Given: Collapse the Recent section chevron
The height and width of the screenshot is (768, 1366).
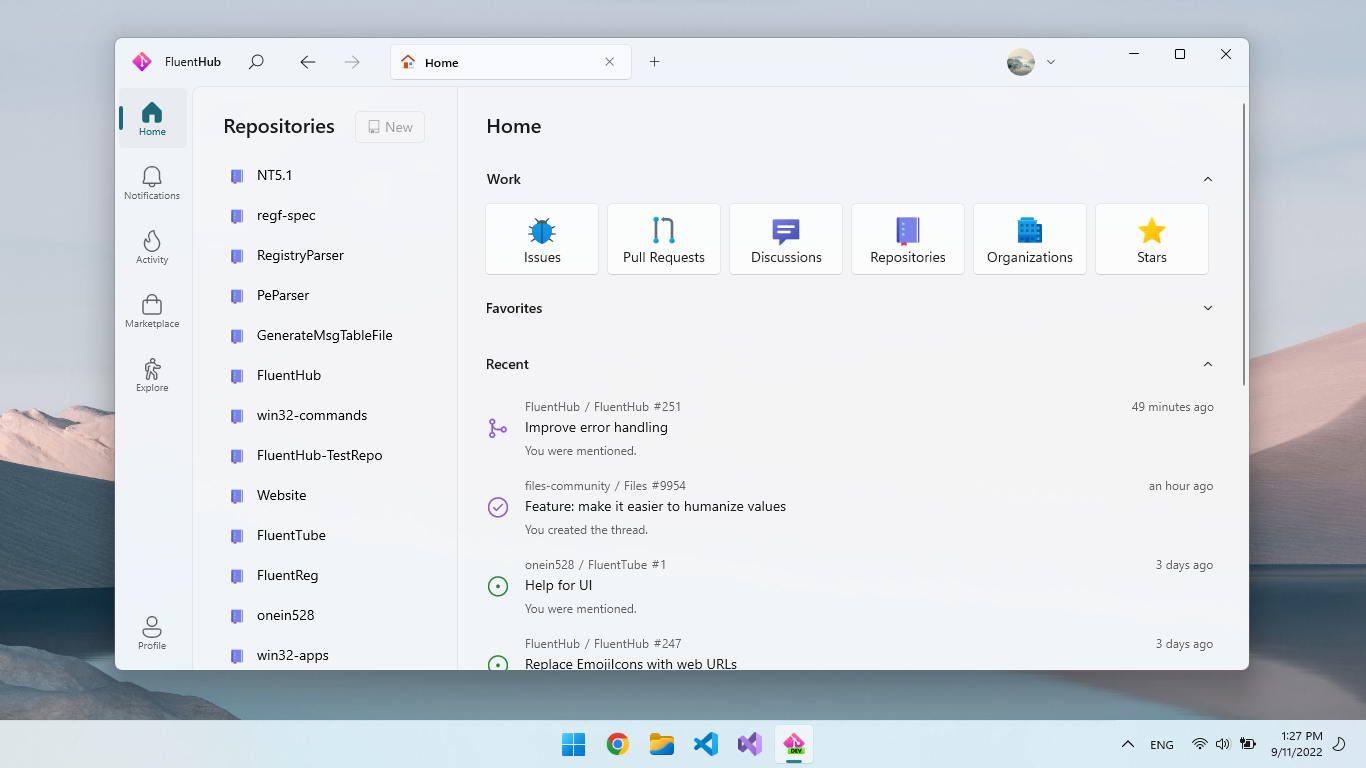Looking at the screenshot, I should 1208,364.
